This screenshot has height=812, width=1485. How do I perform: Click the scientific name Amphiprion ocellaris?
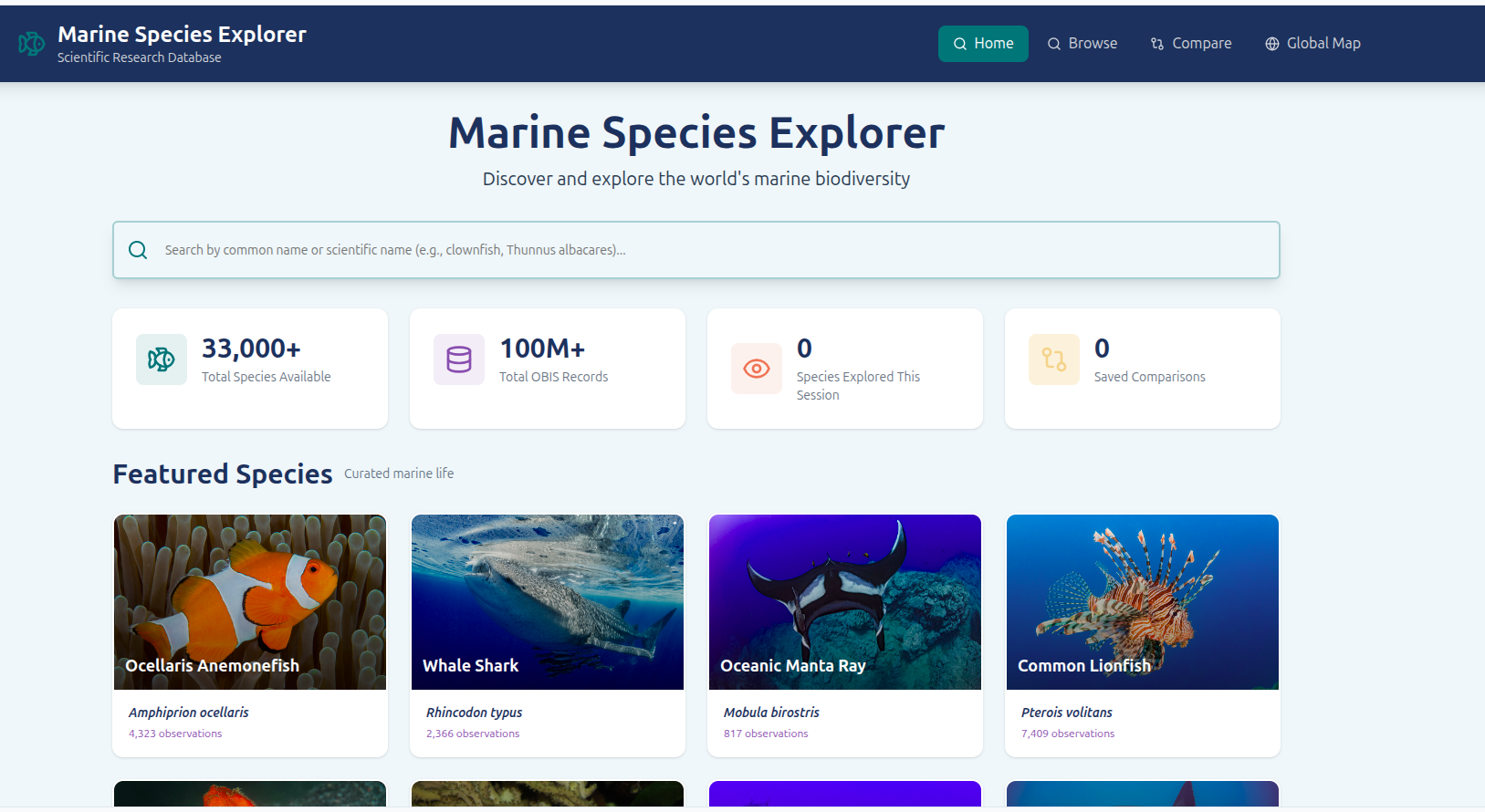pyautogui.click(x=189, y=713)
